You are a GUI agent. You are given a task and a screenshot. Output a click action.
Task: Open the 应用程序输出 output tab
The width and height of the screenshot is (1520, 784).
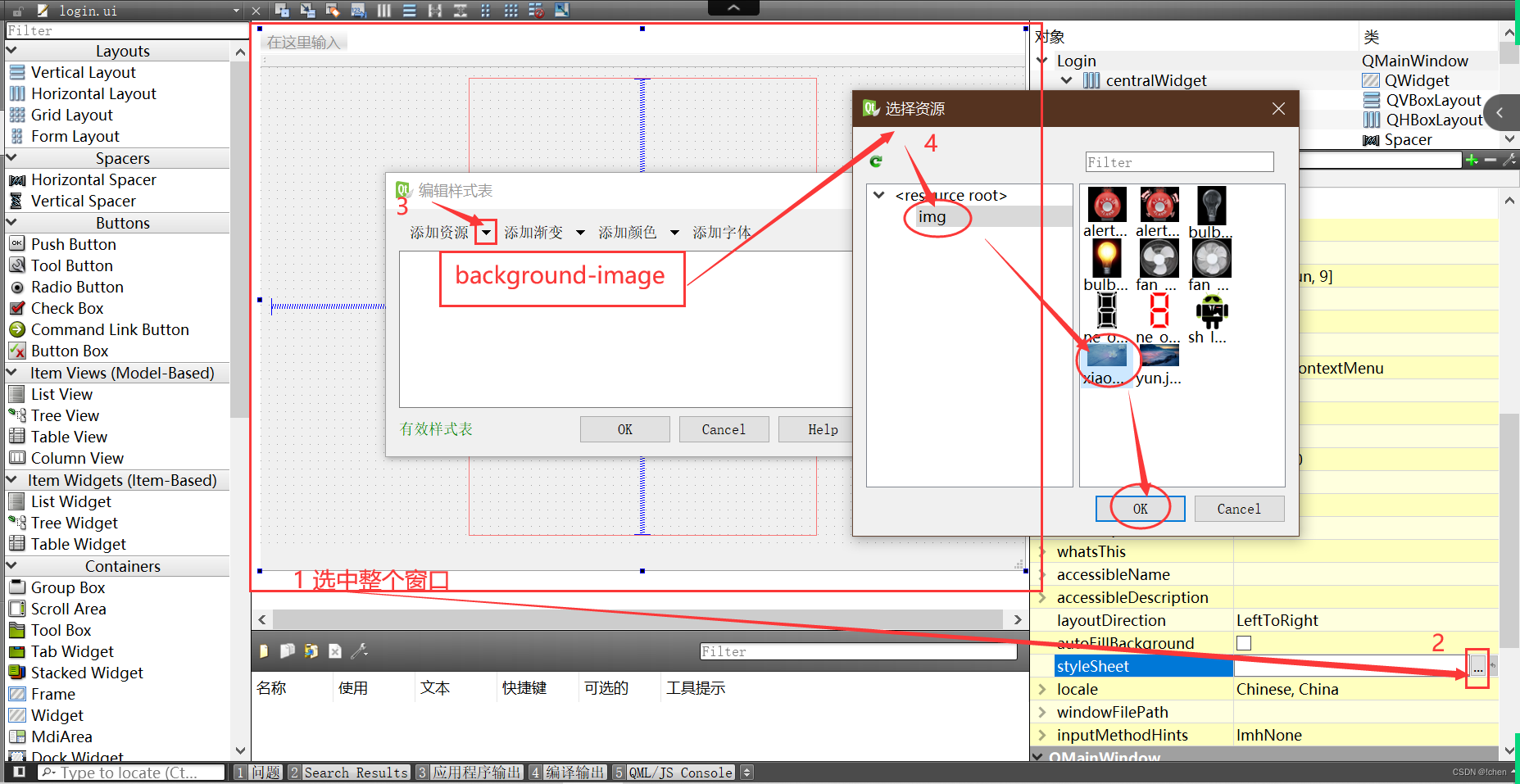point(469,772)
